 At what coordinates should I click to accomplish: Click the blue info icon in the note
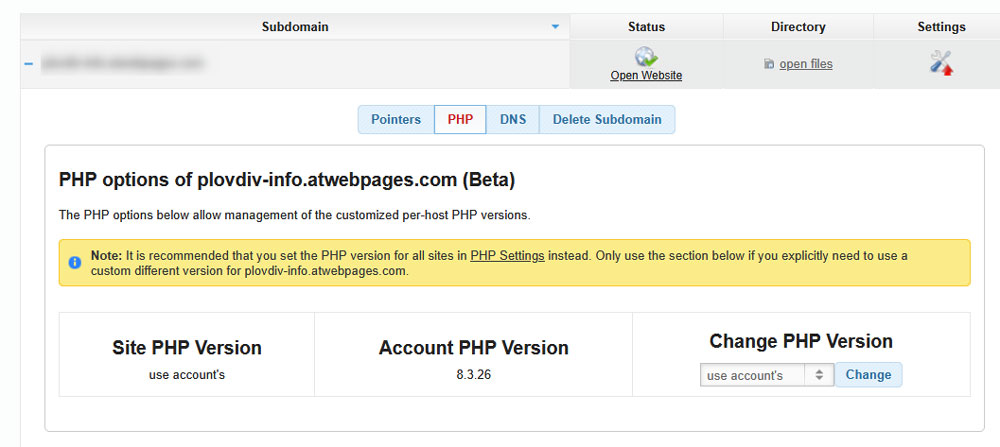click(75, 262)
